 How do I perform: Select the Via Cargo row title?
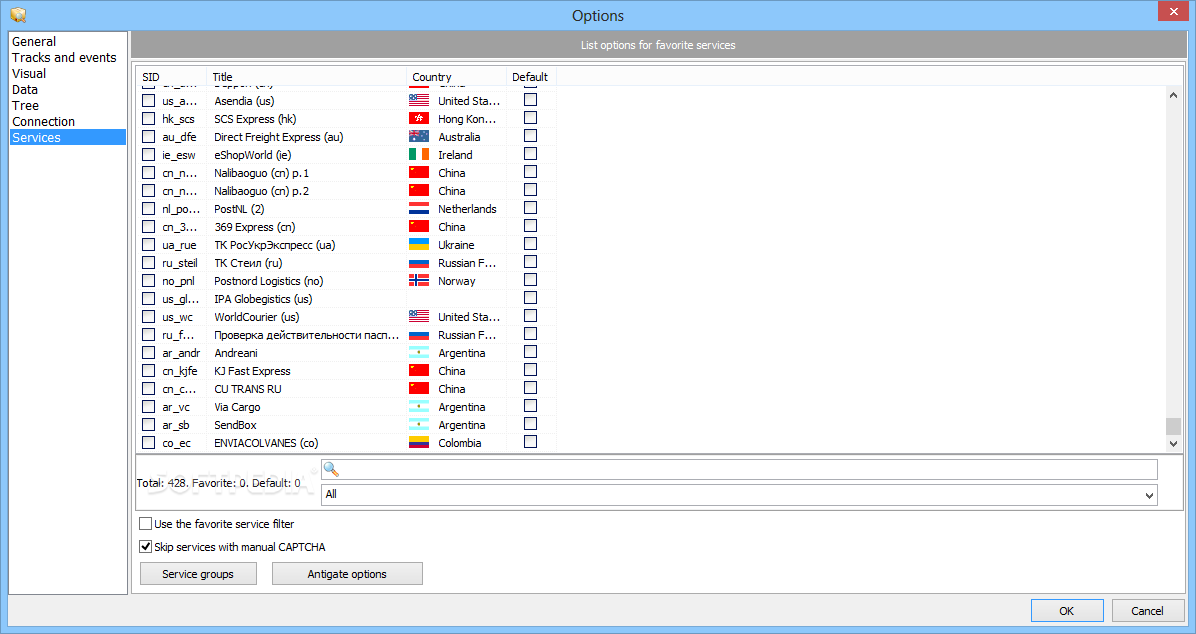pyautogui.click(x=237, y=407)
